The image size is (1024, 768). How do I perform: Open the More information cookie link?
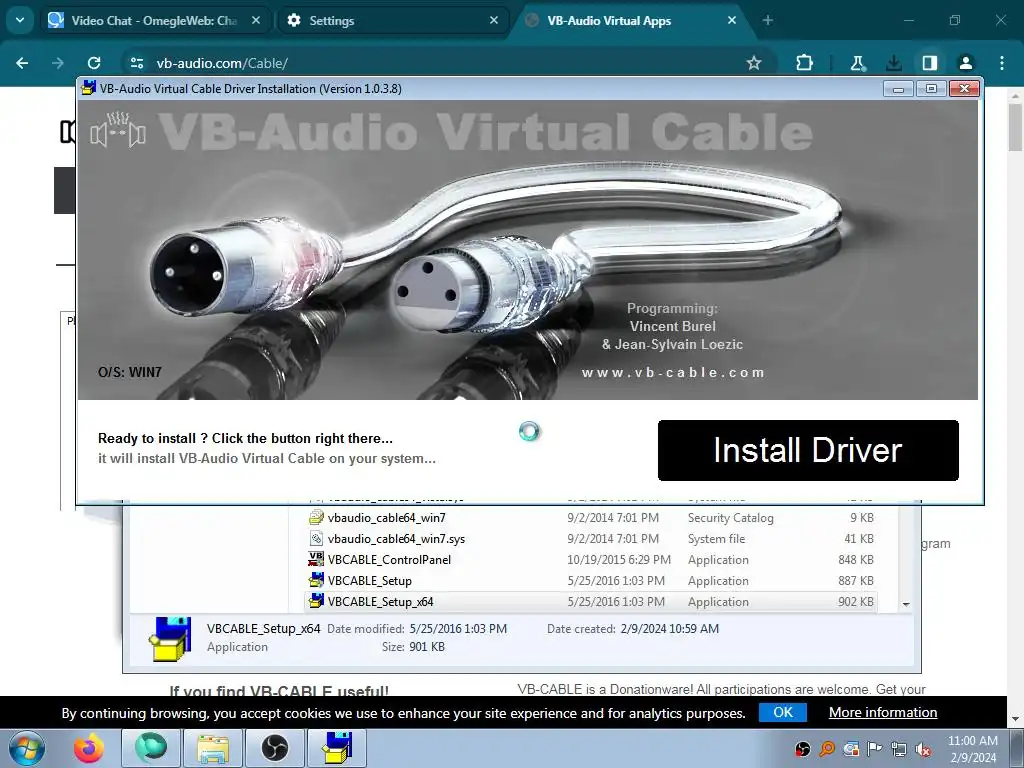tap(883, 712)
